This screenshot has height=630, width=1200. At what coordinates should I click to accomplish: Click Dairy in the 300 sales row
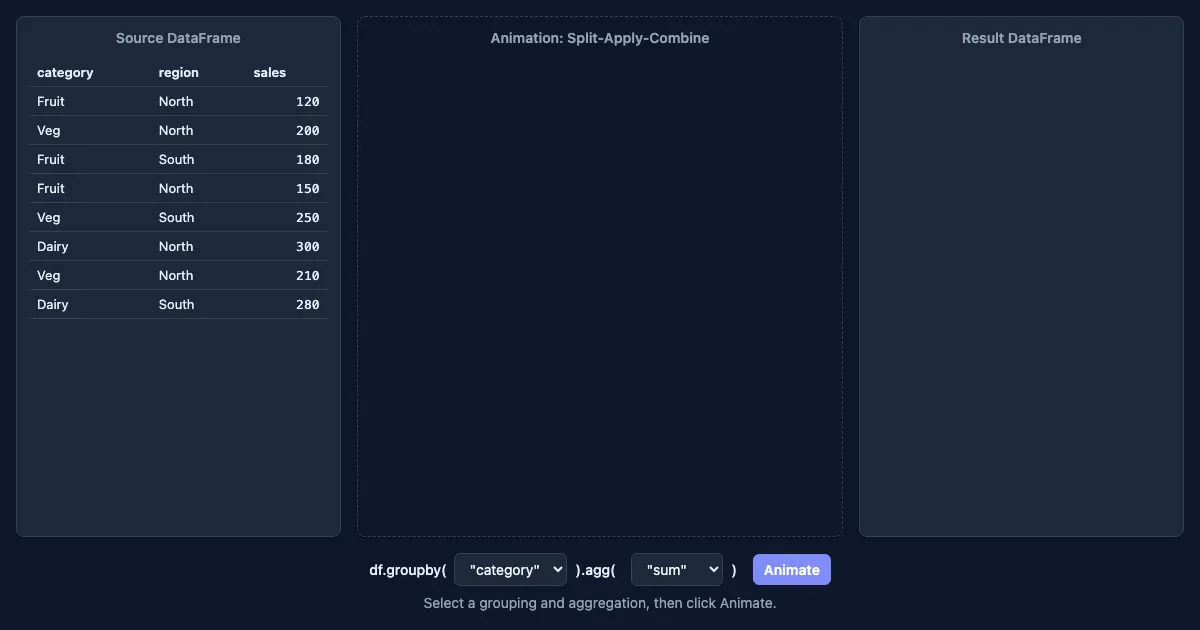tap(53, 247)
